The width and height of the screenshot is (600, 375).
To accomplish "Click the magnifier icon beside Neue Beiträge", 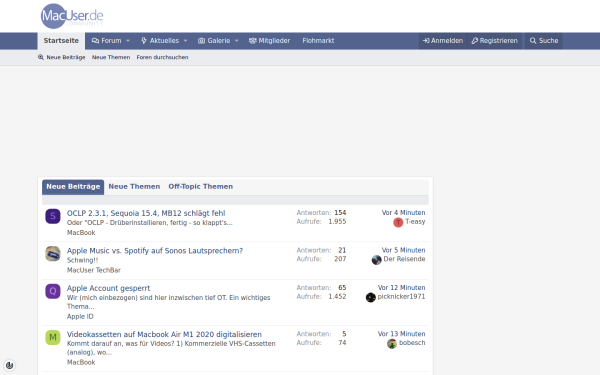I will tap(41, 57).
